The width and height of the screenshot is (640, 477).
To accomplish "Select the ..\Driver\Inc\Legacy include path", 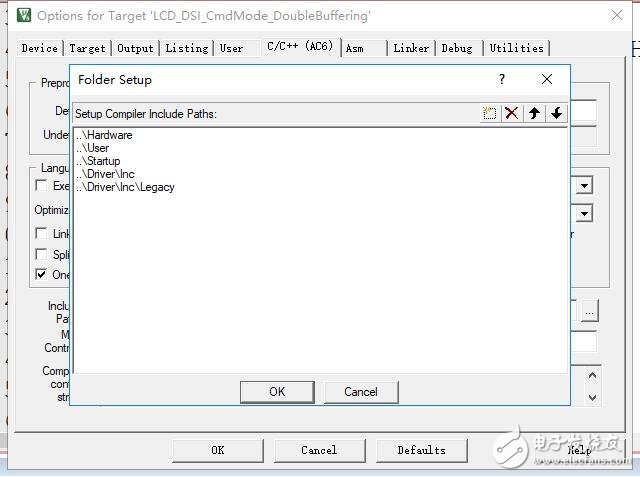I will [125, 187].
